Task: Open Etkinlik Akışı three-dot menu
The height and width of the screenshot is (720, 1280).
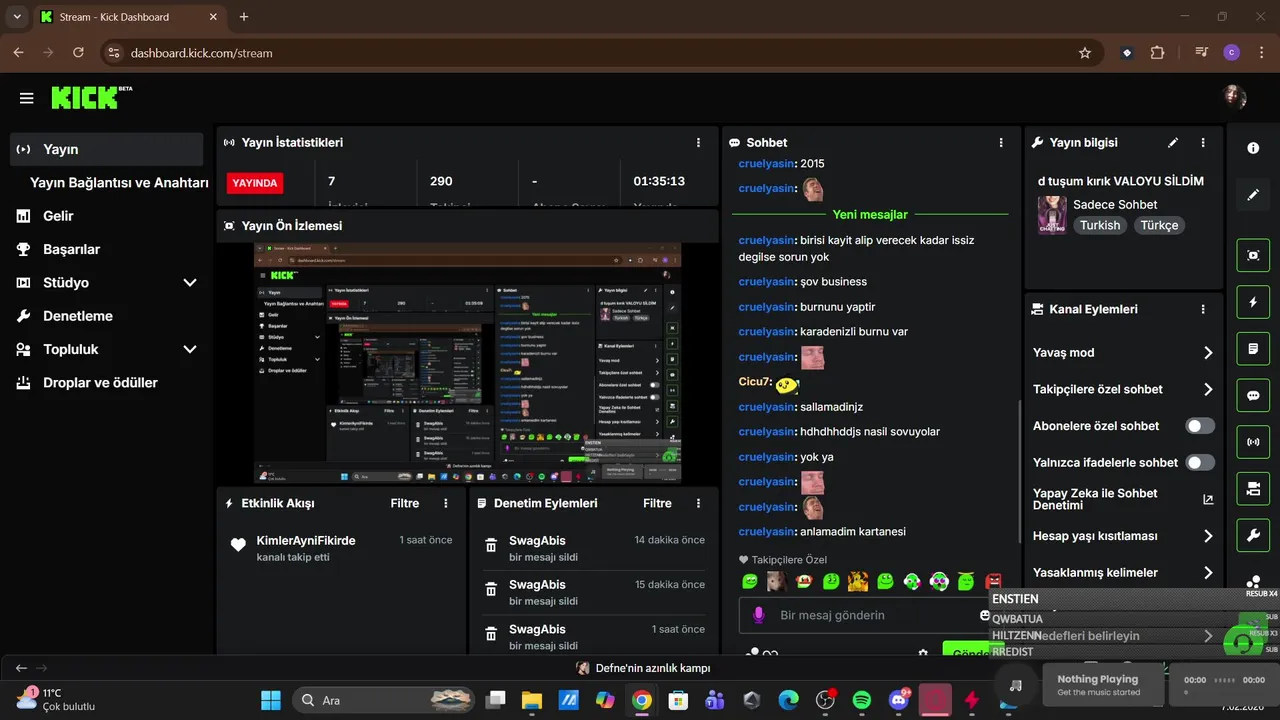Action: click(x=446, y=503)
